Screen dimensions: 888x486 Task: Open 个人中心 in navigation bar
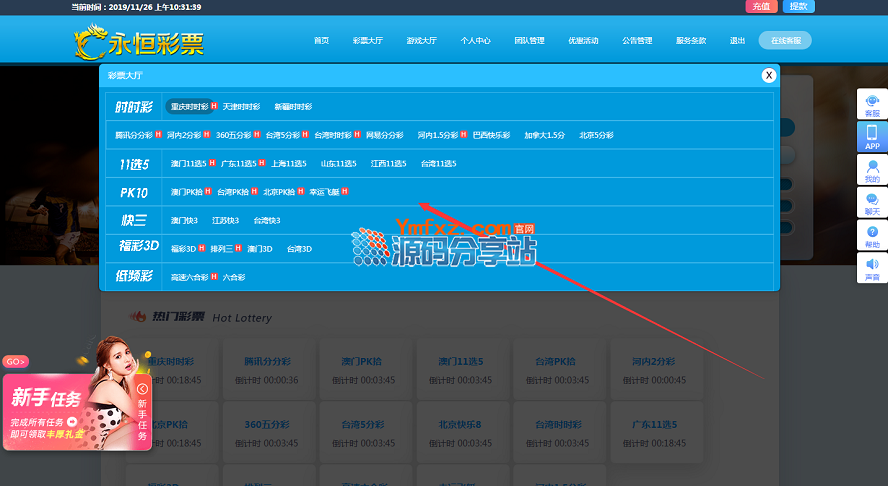pyautogui.click(x=475, y=41)
